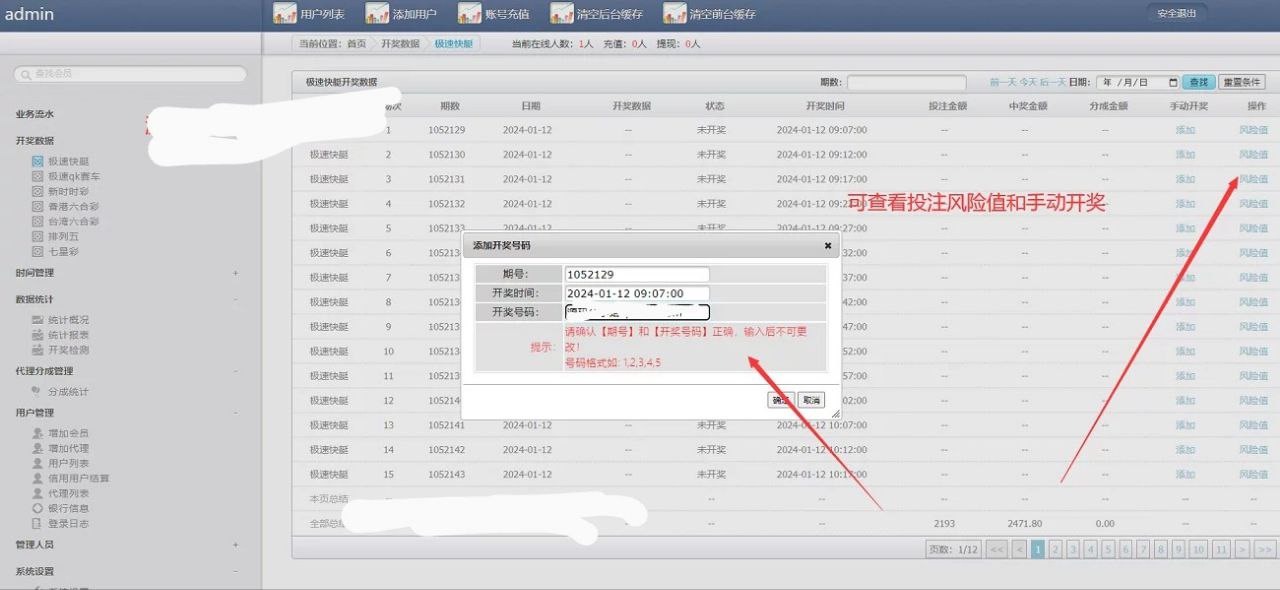Click the 用户列表 toolbar icon
The image size is (1280, 590).
tap(286, 14)
